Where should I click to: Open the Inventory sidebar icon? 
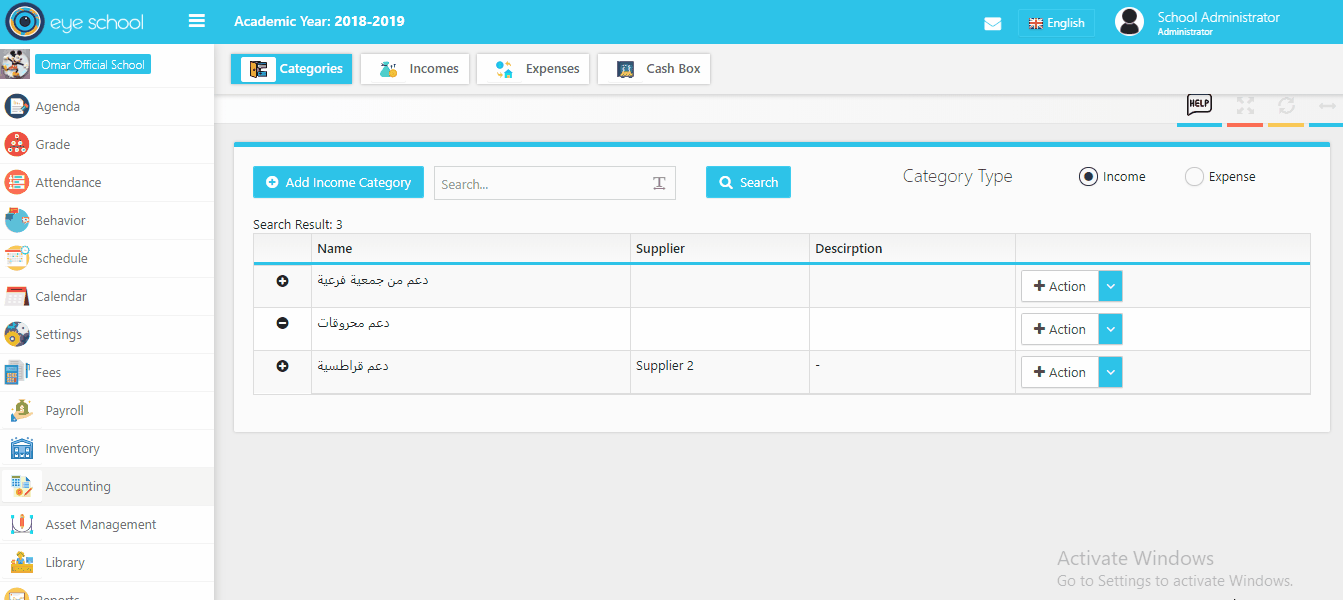[x=22, y=448]
